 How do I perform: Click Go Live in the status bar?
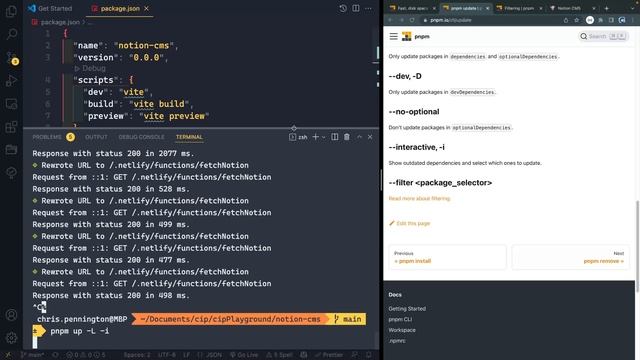(244, 355)
